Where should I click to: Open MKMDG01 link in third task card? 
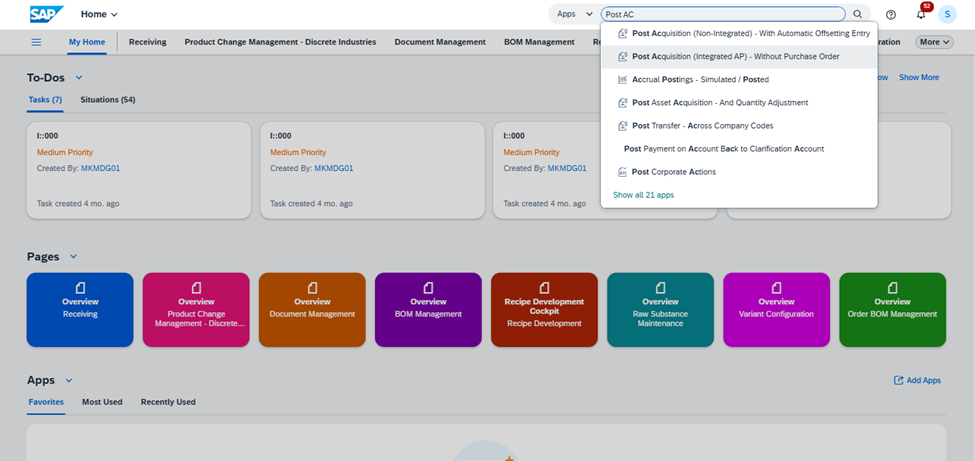coord(566,168)
